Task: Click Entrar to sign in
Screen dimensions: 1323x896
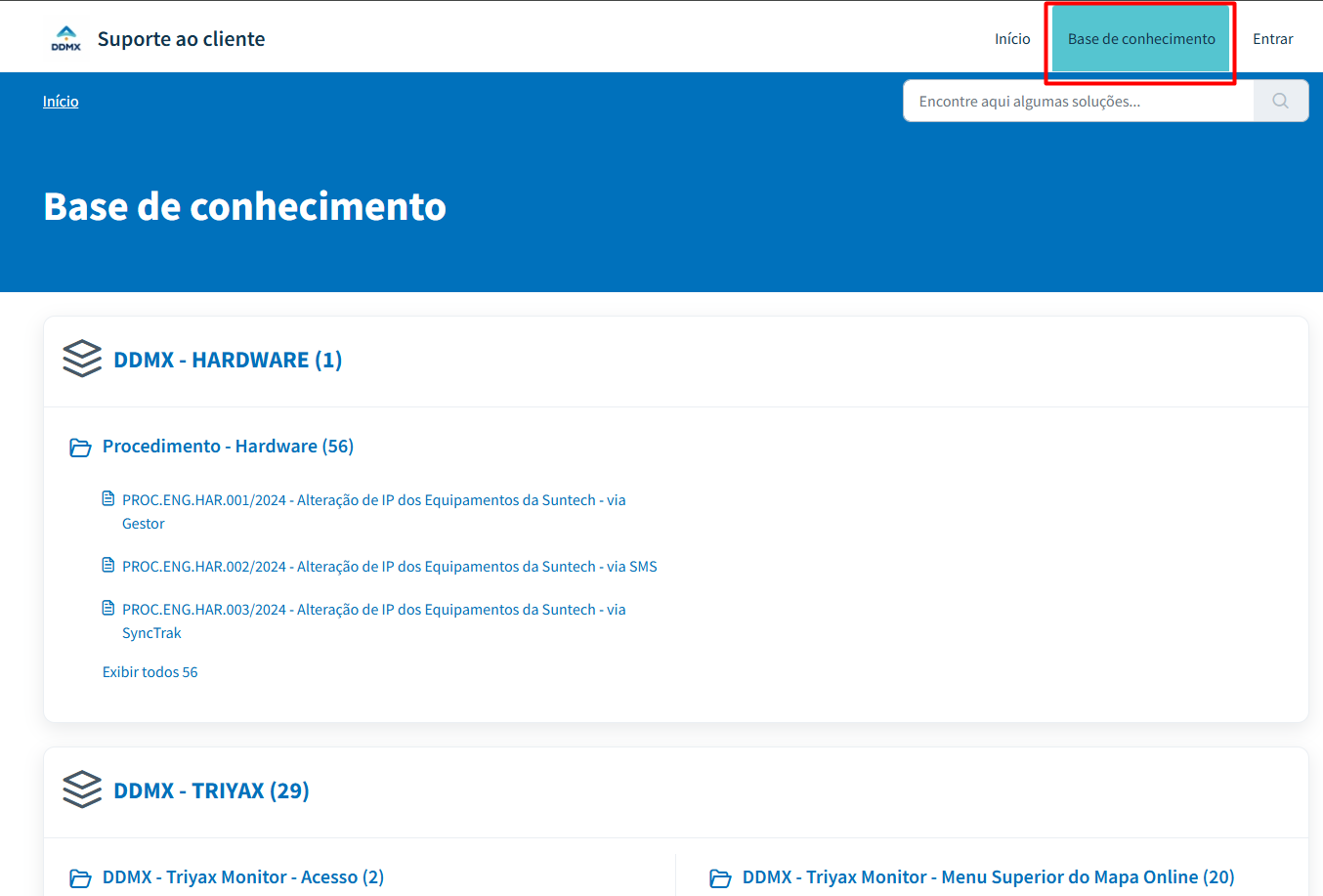Action: click(1273, 39)
